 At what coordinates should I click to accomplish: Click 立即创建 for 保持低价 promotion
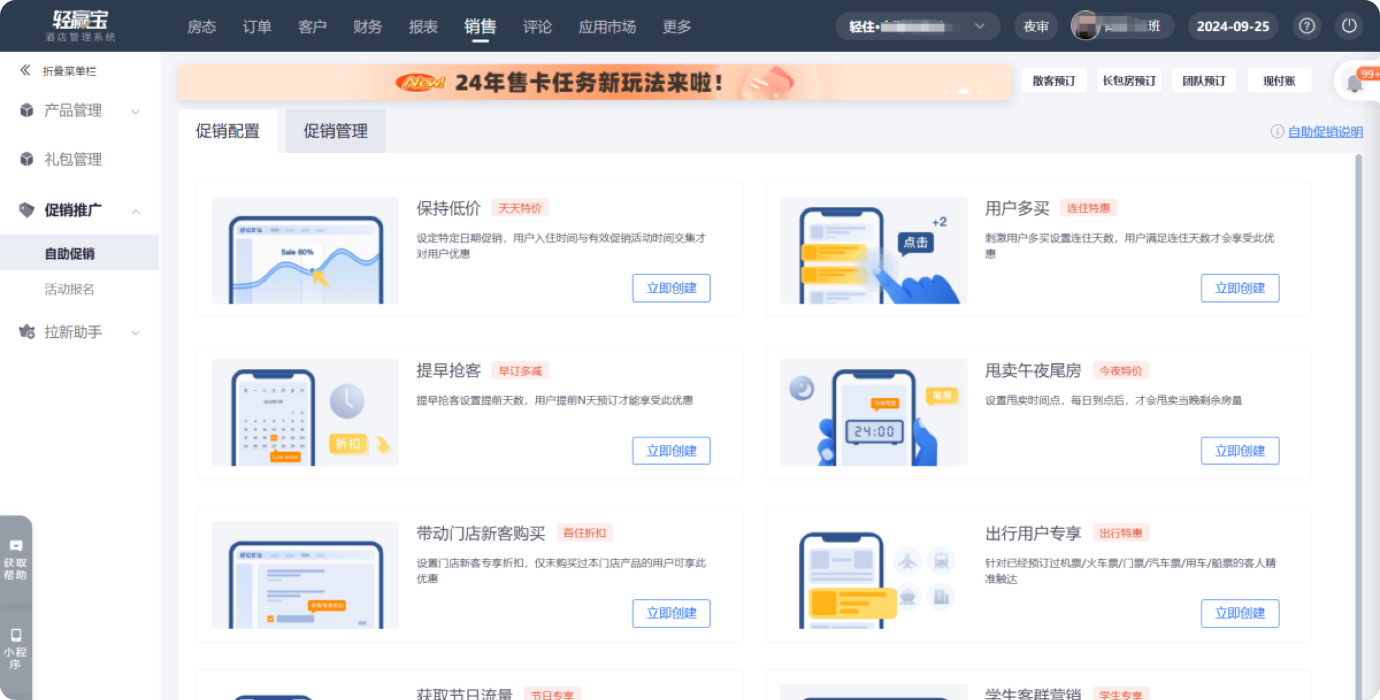[x=671, y=288]
